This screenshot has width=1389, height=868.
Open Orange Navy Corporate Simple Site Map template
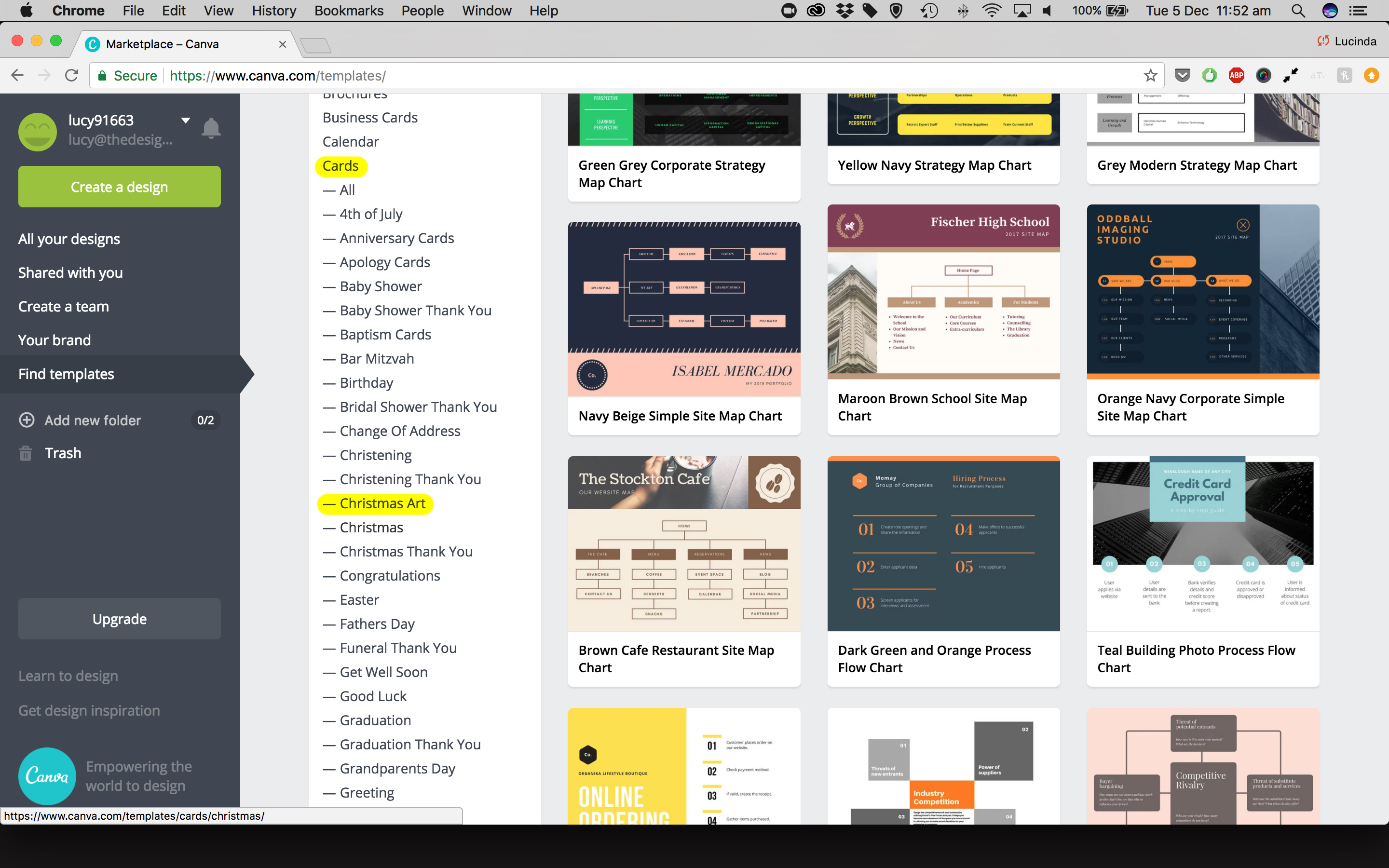pos(1203,320)
